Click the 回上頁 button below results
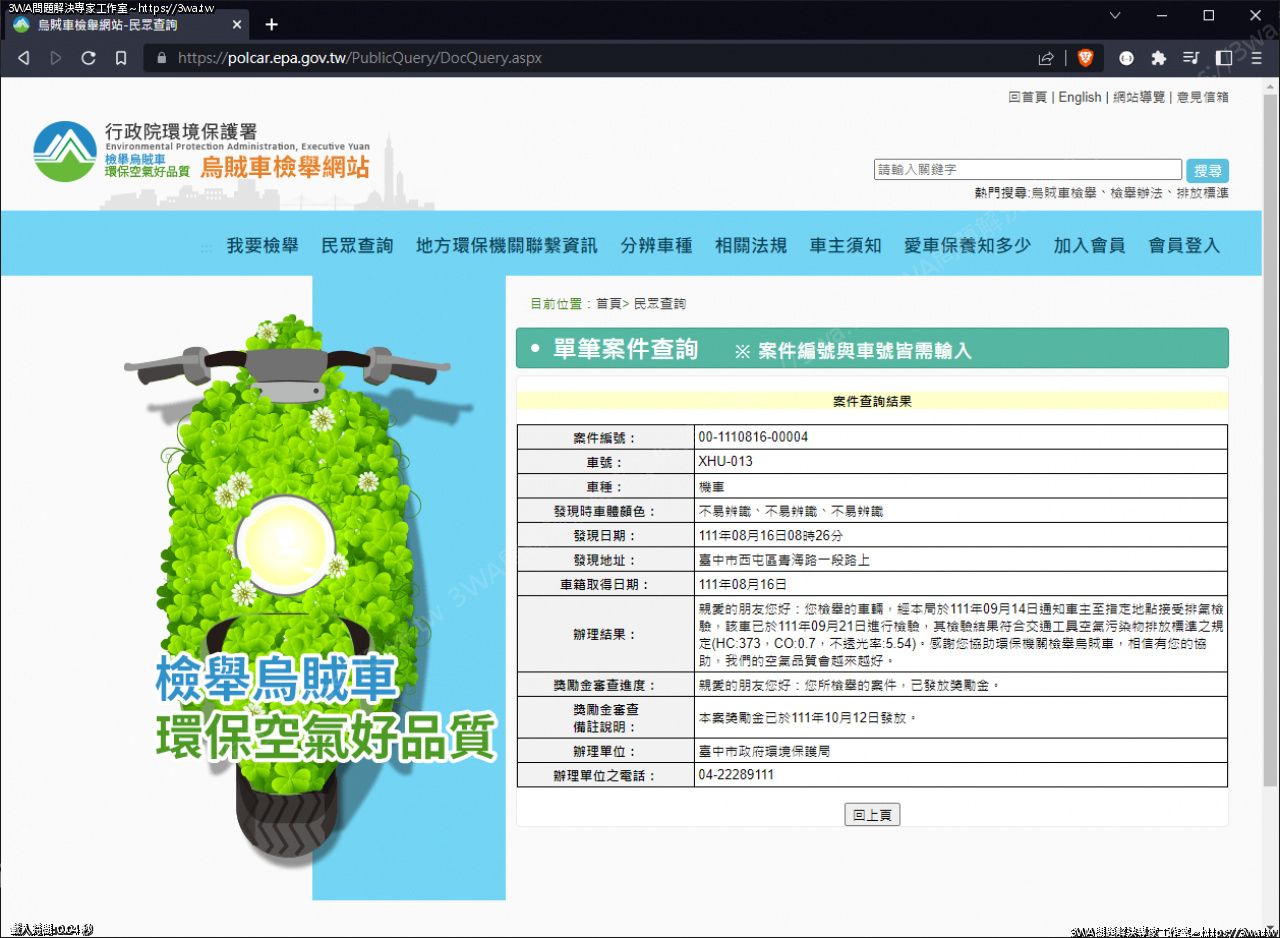The width and height of the screenshot is (1280, 938). (872, 814)
